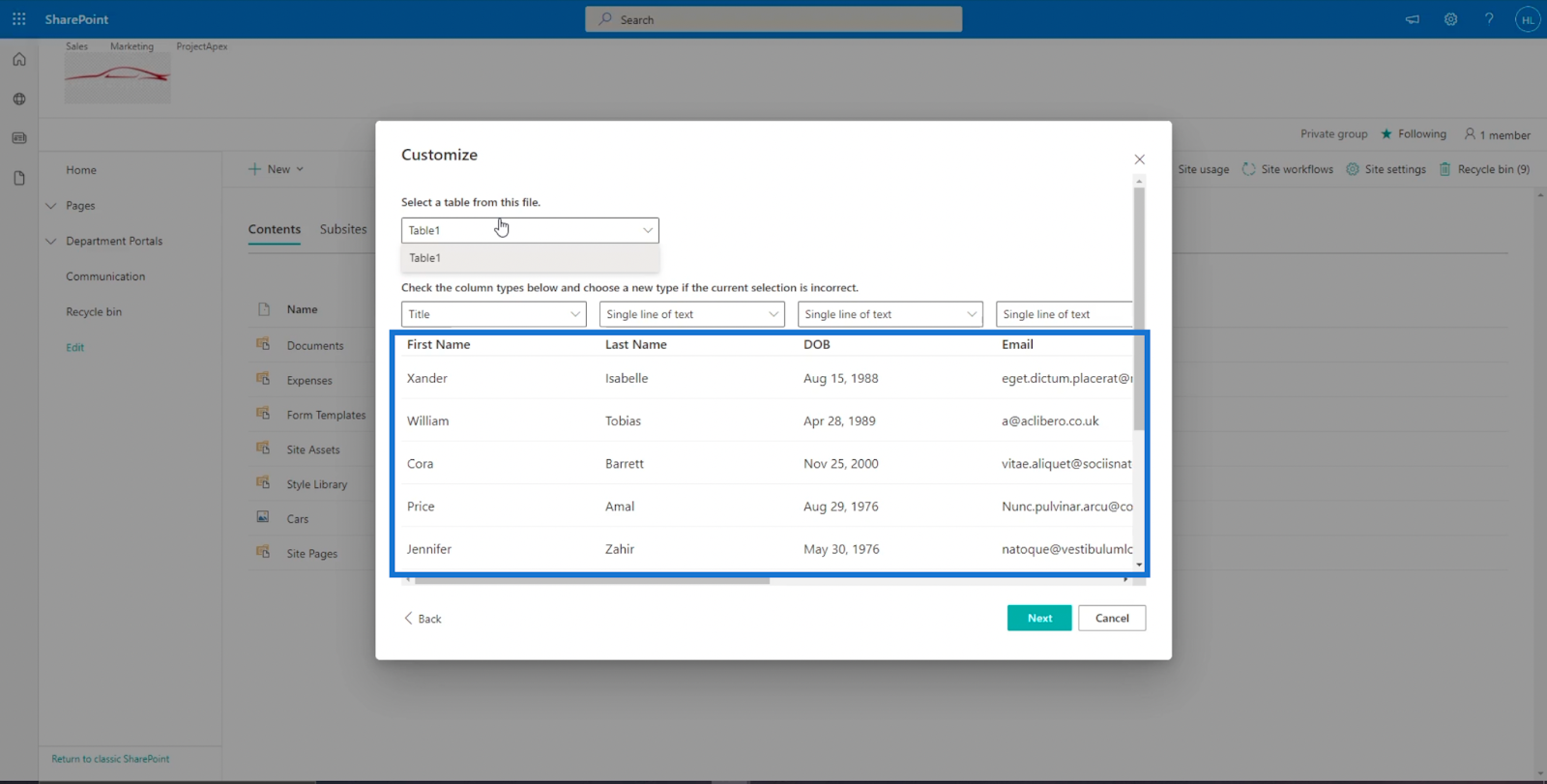Image resolution: width=1547 pixels, height=784 pixels.
Task: Close the Customize dialog
Action: click(1140, 160)
